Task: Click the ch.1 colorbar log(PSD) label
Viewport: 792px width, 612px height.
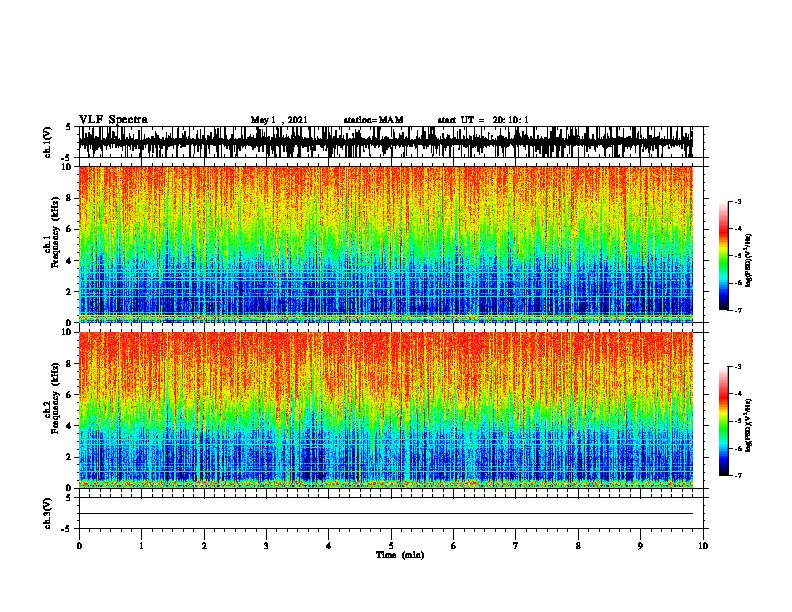Action: 749,261
